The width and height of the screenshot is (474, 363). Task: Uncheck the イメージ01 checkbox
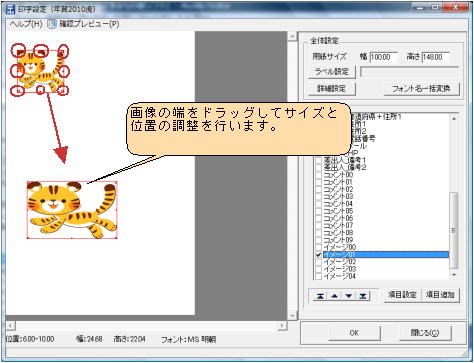(x=318, y=255)
